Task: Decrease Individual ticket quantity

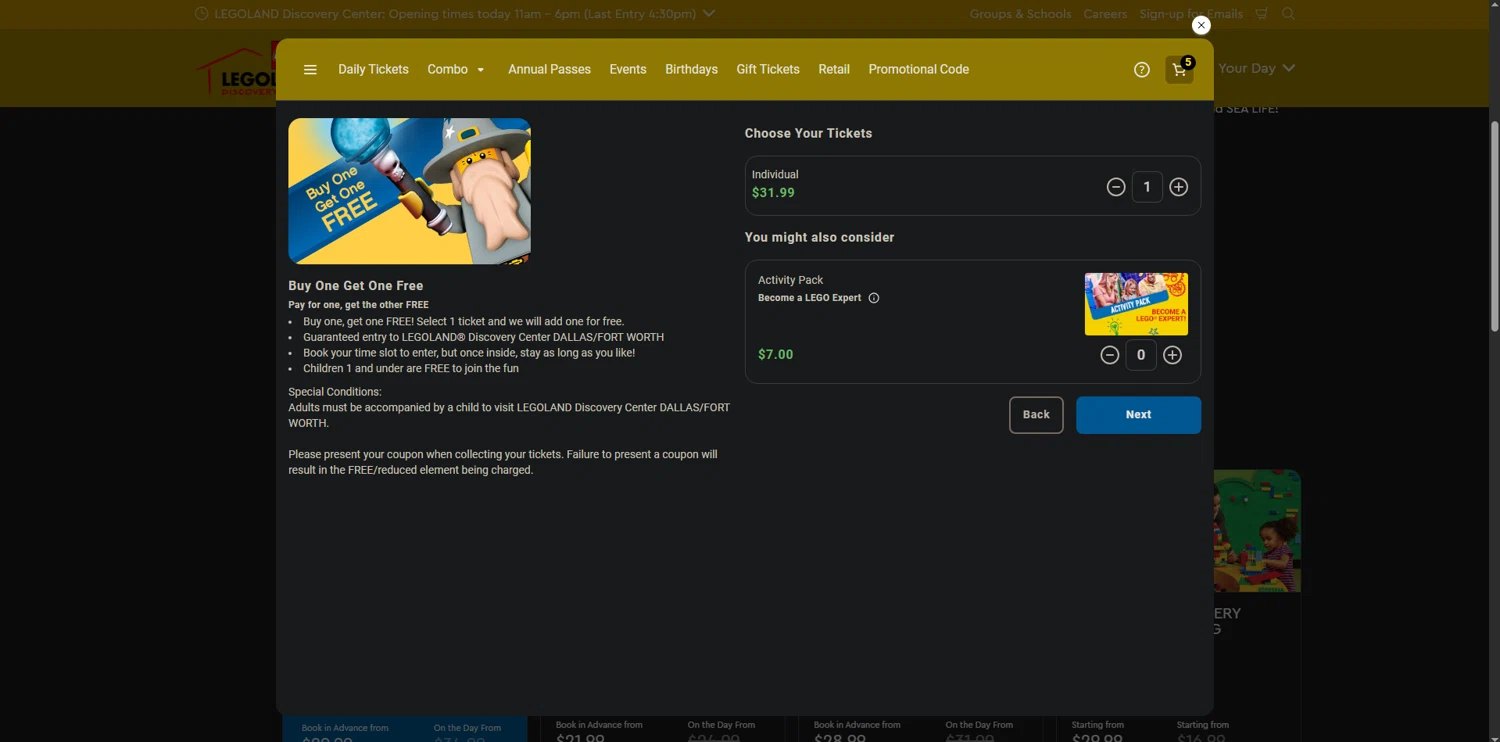Action: click(x=1116, y=187)
